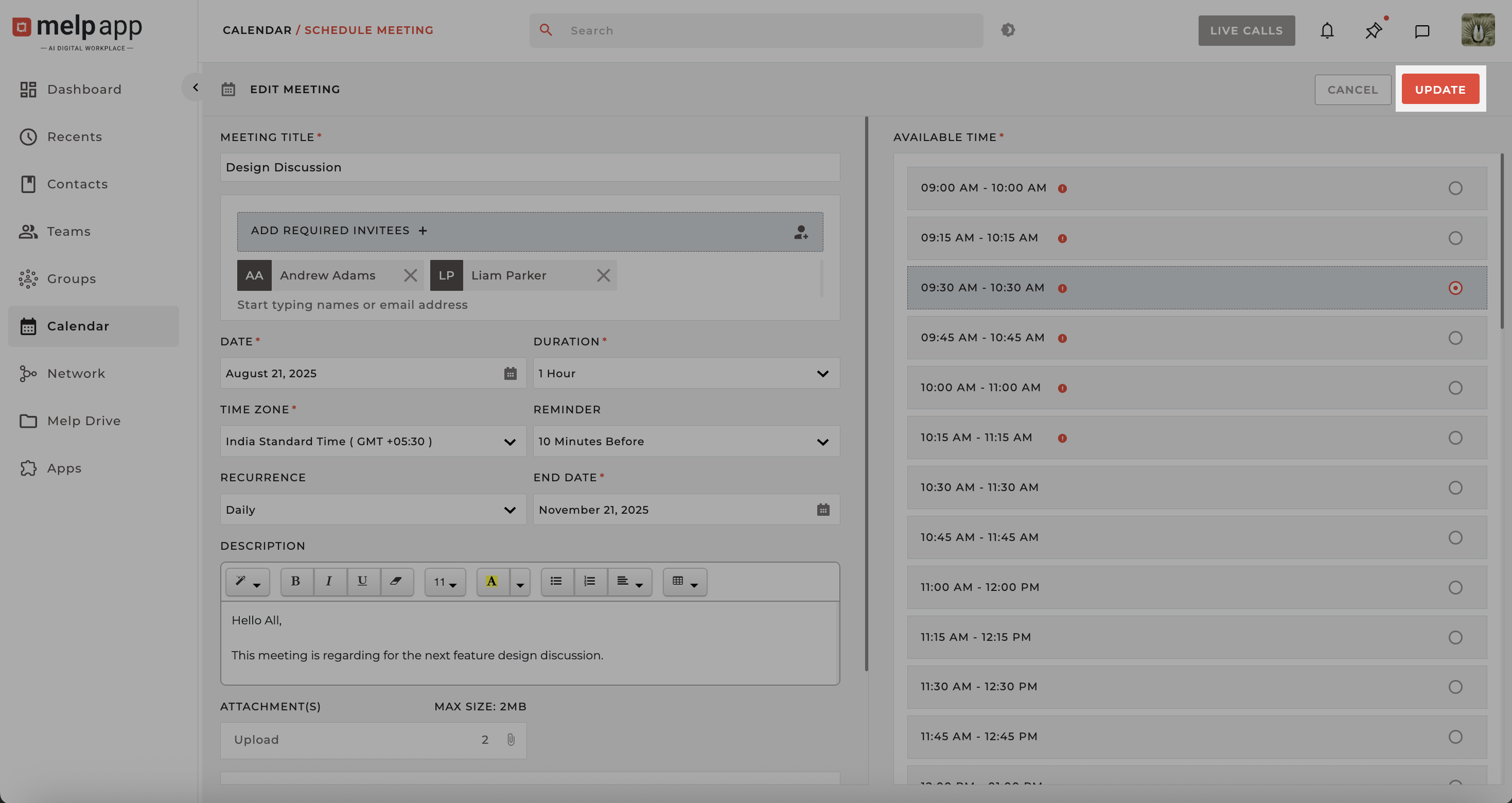1512x803 pixels.
Task: Open the text highlight color picker
Action: click(x=520, y=583)
